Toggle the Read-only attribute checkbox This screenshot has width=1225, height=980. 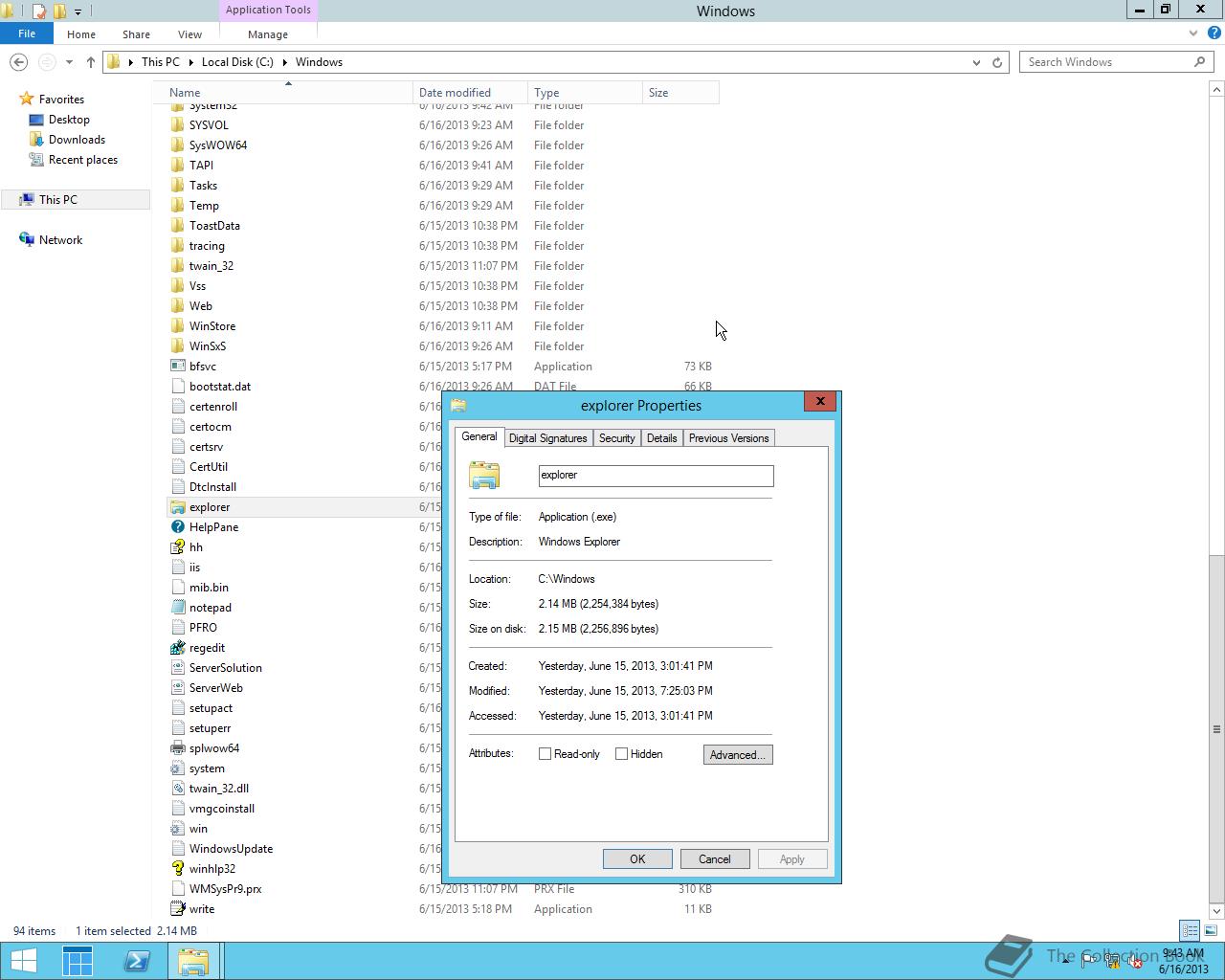546,754
